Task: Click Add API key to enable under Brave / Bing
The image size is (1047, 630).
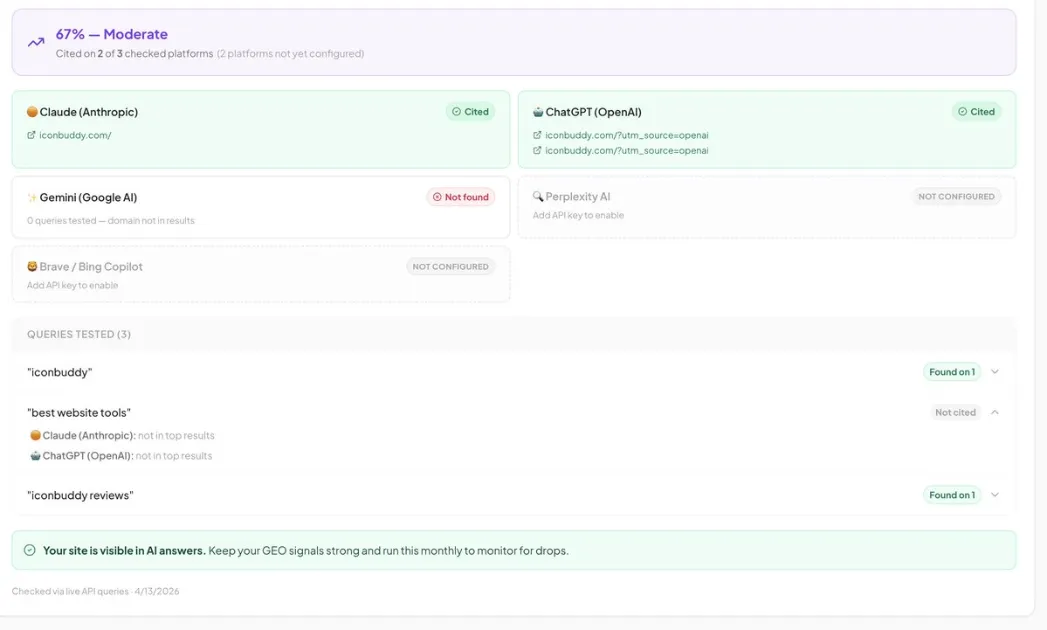Action: pos(72,285)
